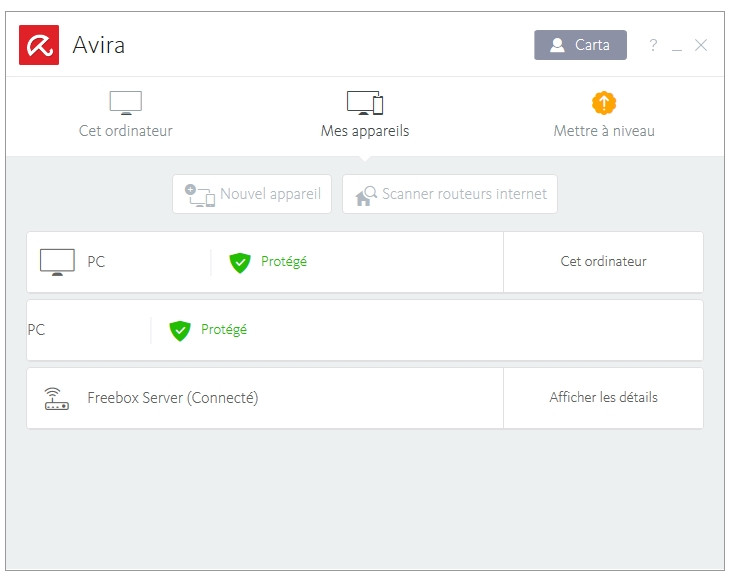Open the help question mark
Viewport: 739px width, 580px height.
coord(653,45)
